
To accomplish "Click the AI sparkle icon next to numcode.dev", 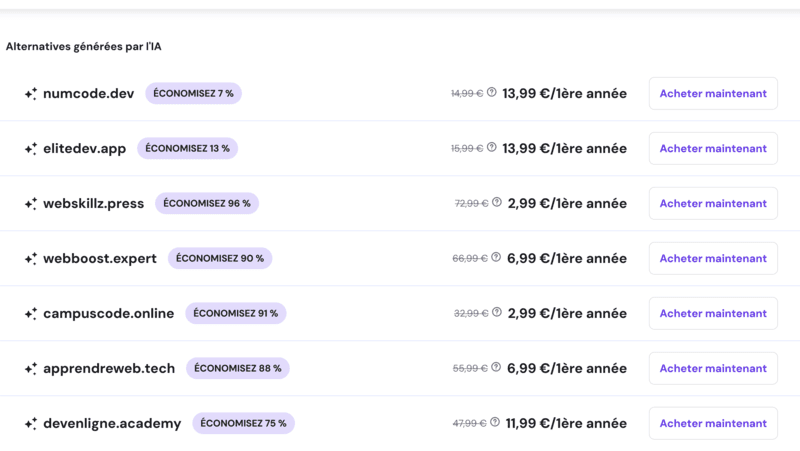I will (31, 94).
